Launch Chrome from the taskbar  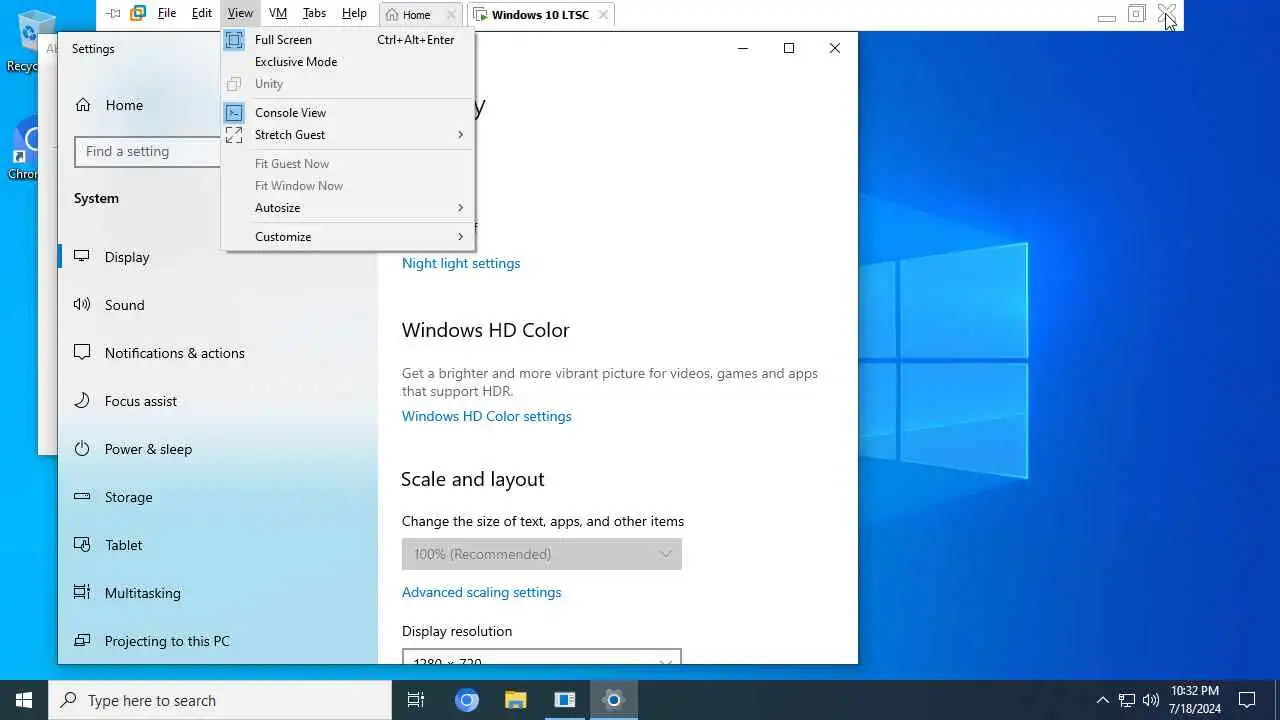467,700
